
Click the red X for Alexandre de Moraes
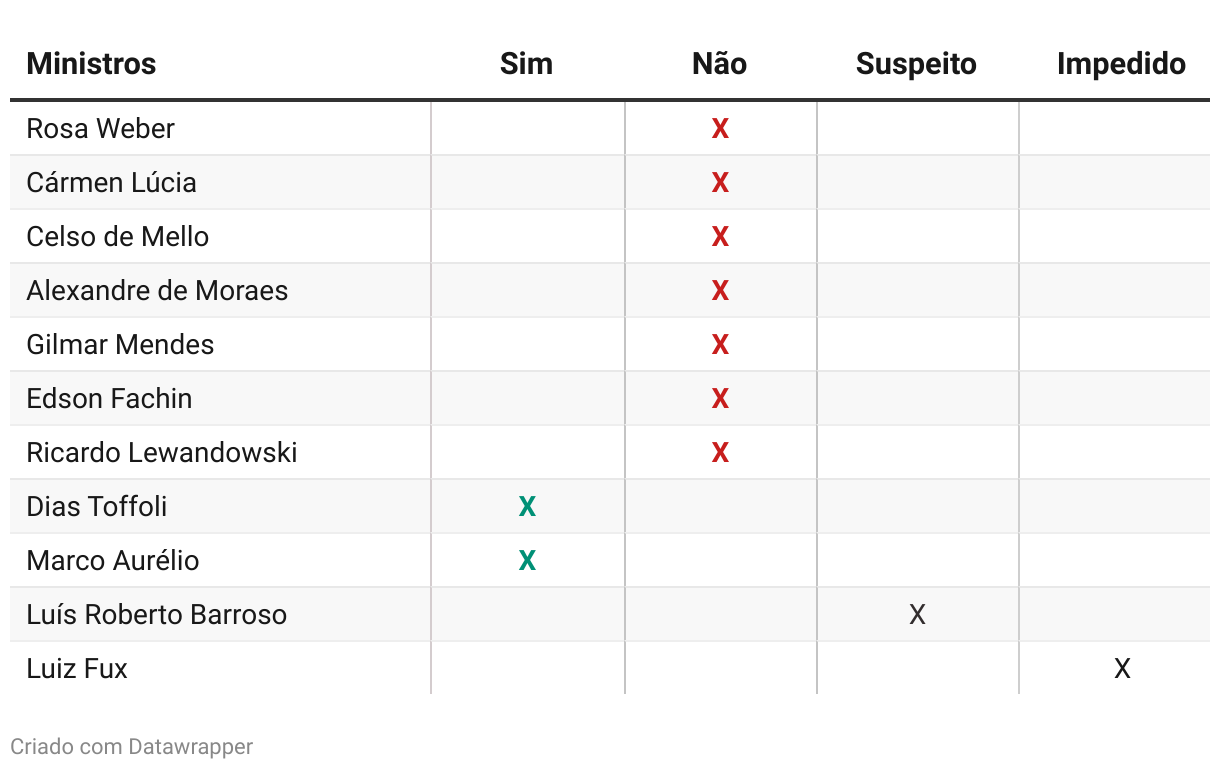[x=720, y=290]
